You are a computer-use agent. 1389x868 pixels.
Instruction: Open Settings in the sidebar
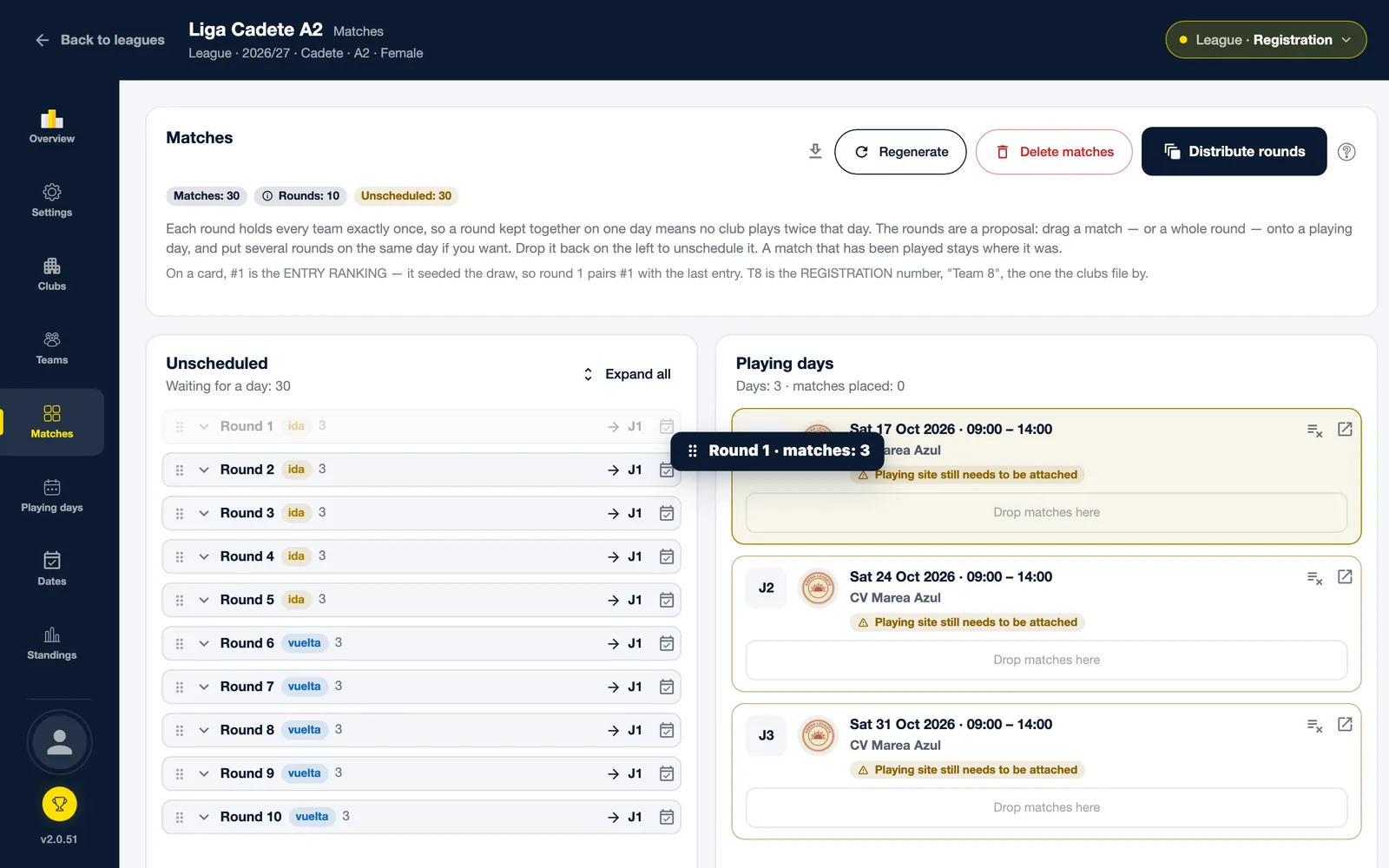[x=52, y=201]
